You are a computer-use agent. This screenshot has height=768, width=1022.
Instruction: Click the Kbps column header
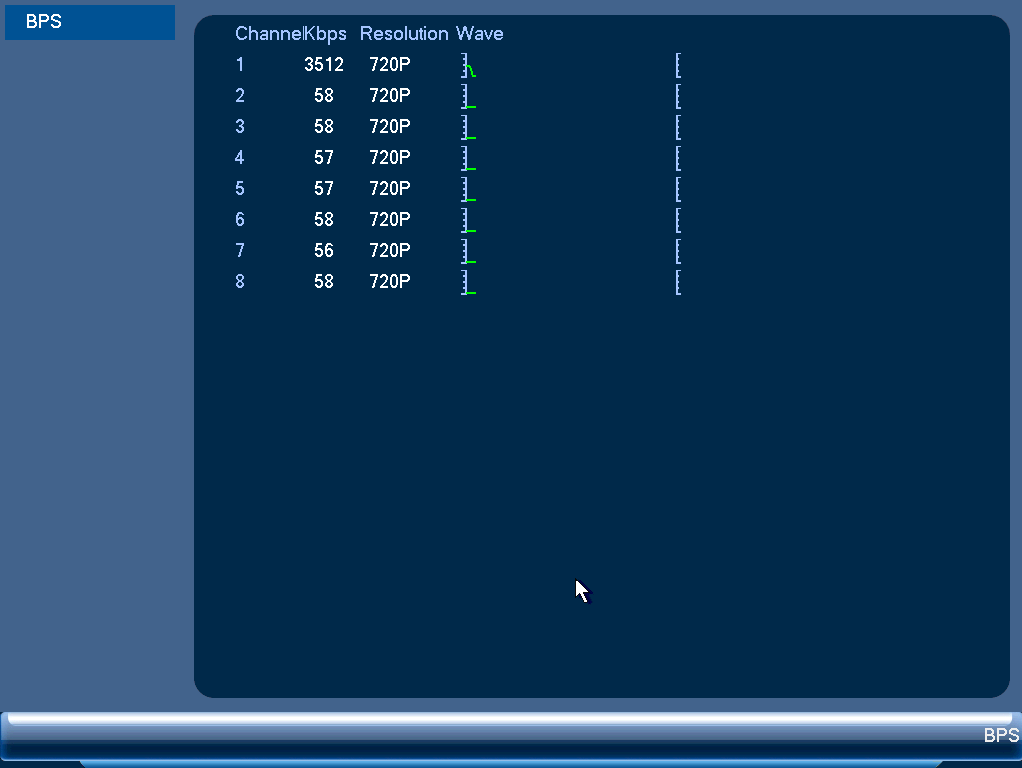point(325,34)
